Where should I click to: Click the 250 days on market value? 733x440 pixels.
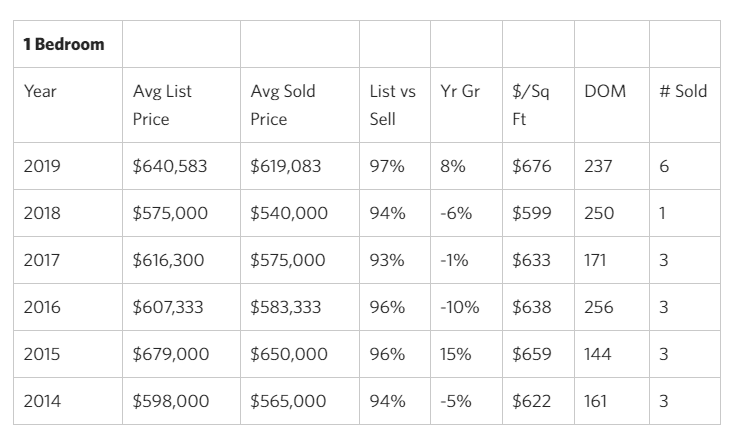tap(599, 213)
